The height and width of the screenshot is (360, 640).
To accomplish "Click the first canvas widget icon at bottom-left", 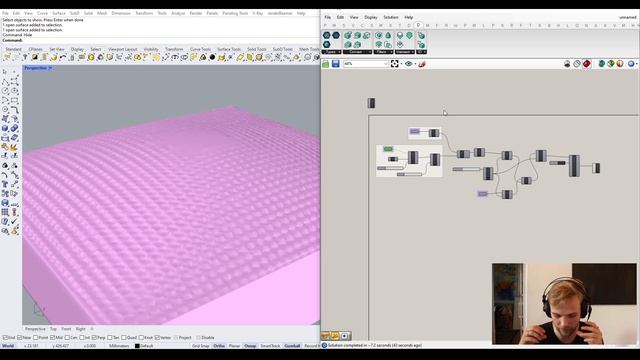I will (326, 336).
